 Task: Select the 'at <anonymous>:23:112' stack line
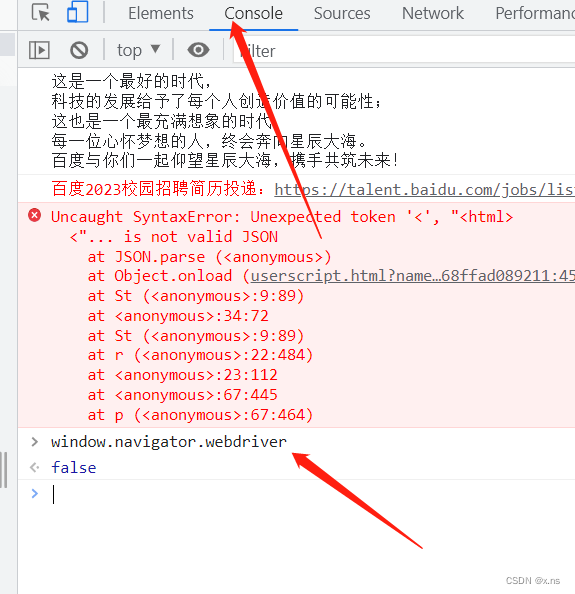tap(183, 375)
